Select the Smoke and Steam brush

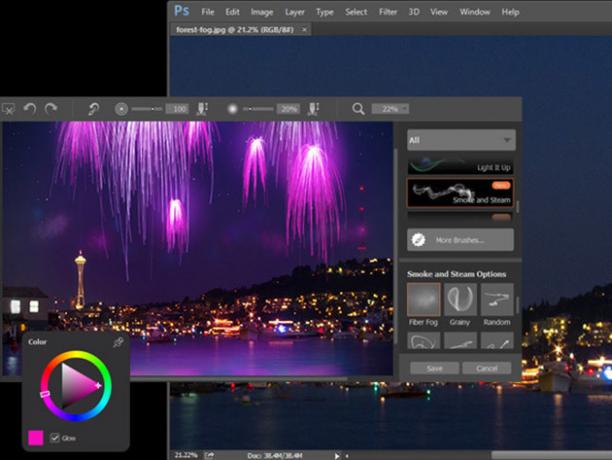(460, 193)
